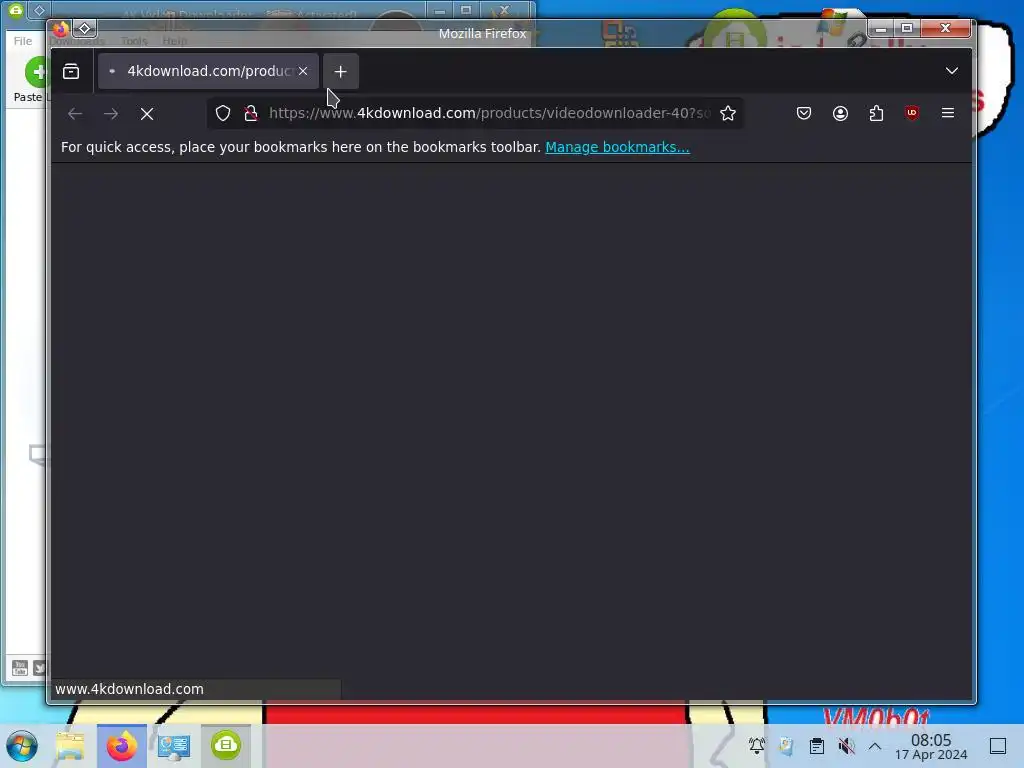Open Help menu in 4K Video Downloader window
The height and width of the screenshot is (768, 1024).
174,40
